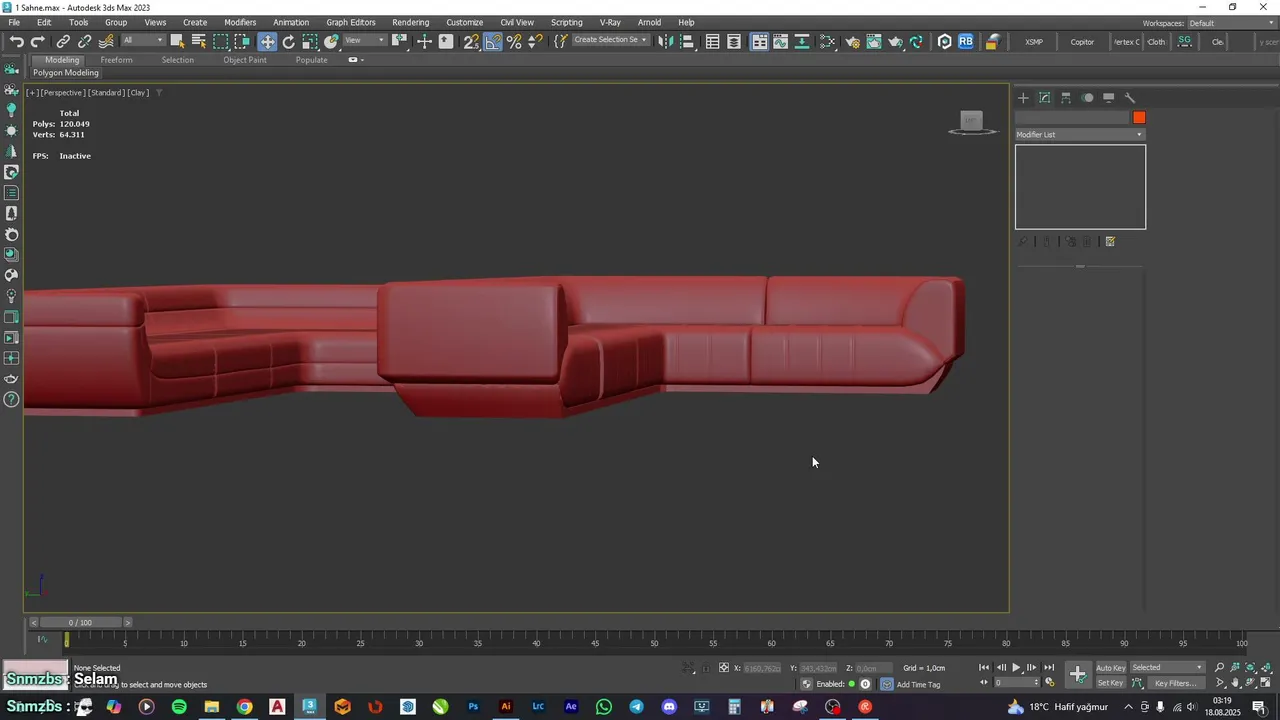Screen dimensions: 1280x720
Task: Toggle Angle Snap on the toolbar
Action: click(493, 41)
